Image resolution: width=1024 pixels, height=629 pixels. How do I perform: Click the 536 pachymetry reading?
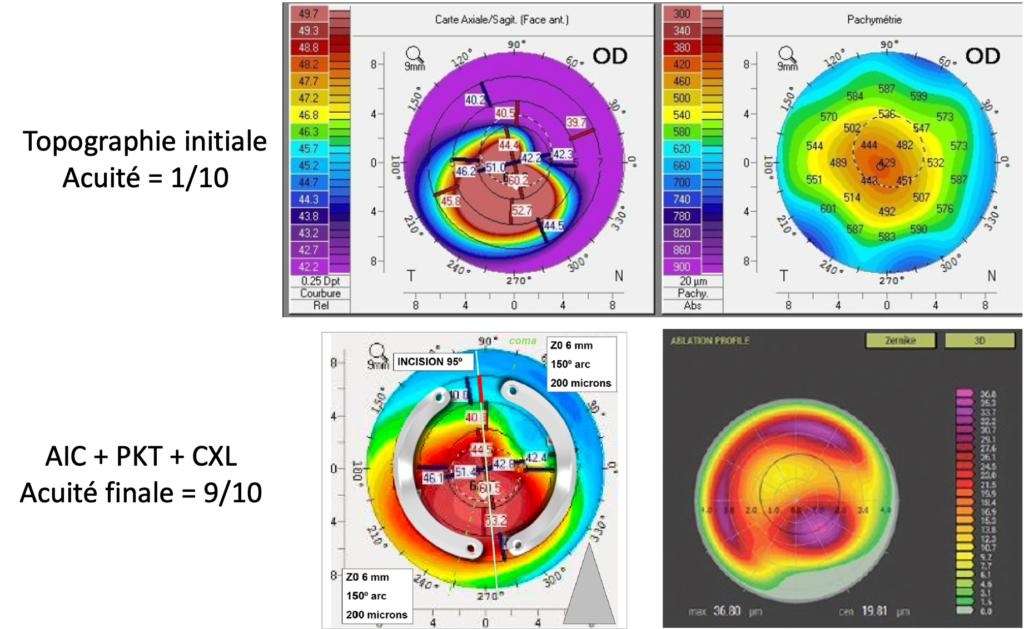(x=886, y=114)
